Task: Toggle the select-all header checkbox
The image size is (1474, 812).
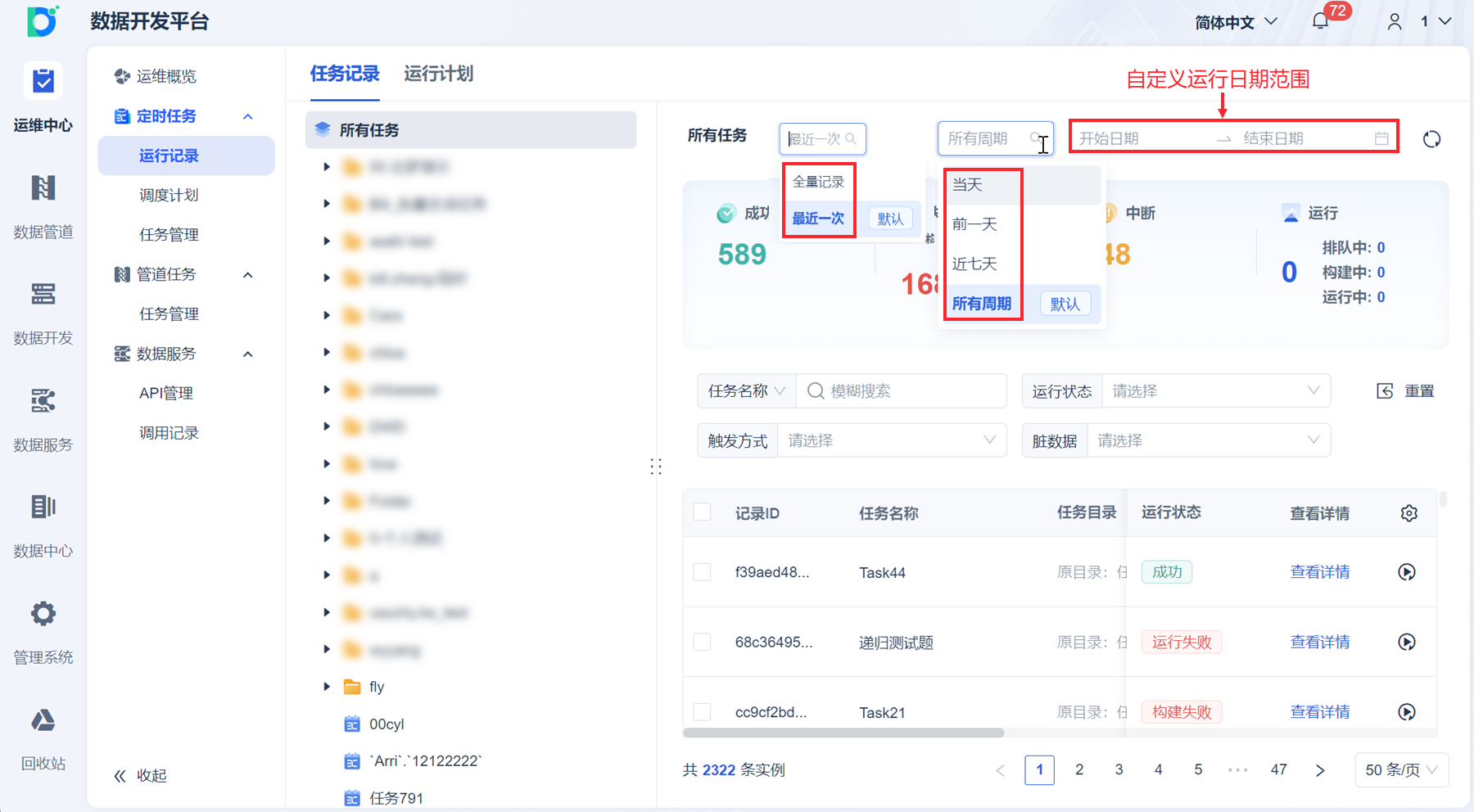Action: pos(702,512)
